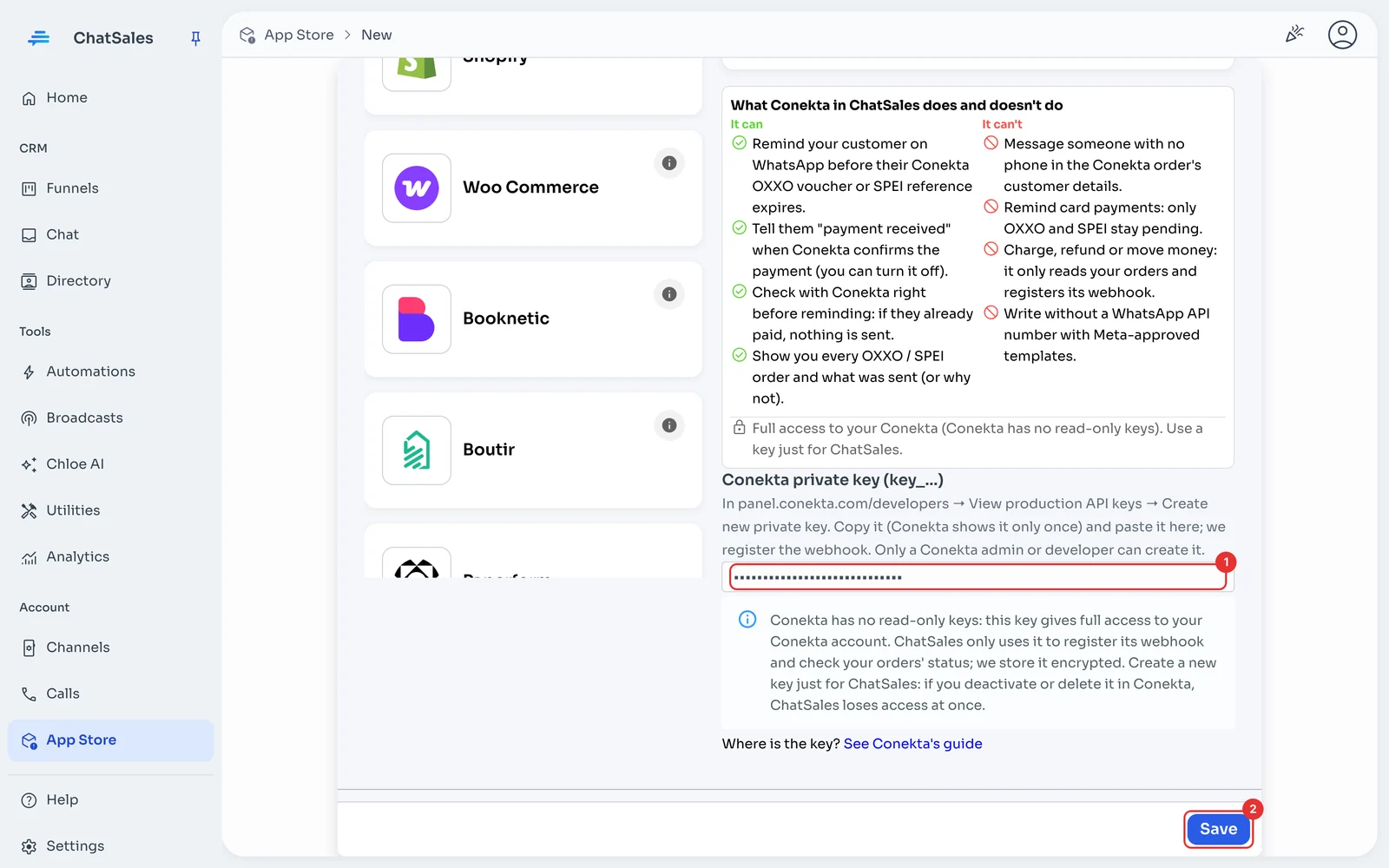Show info for Woo Commerce app
The image size is (1389, 868).
[x=669, y=163]
